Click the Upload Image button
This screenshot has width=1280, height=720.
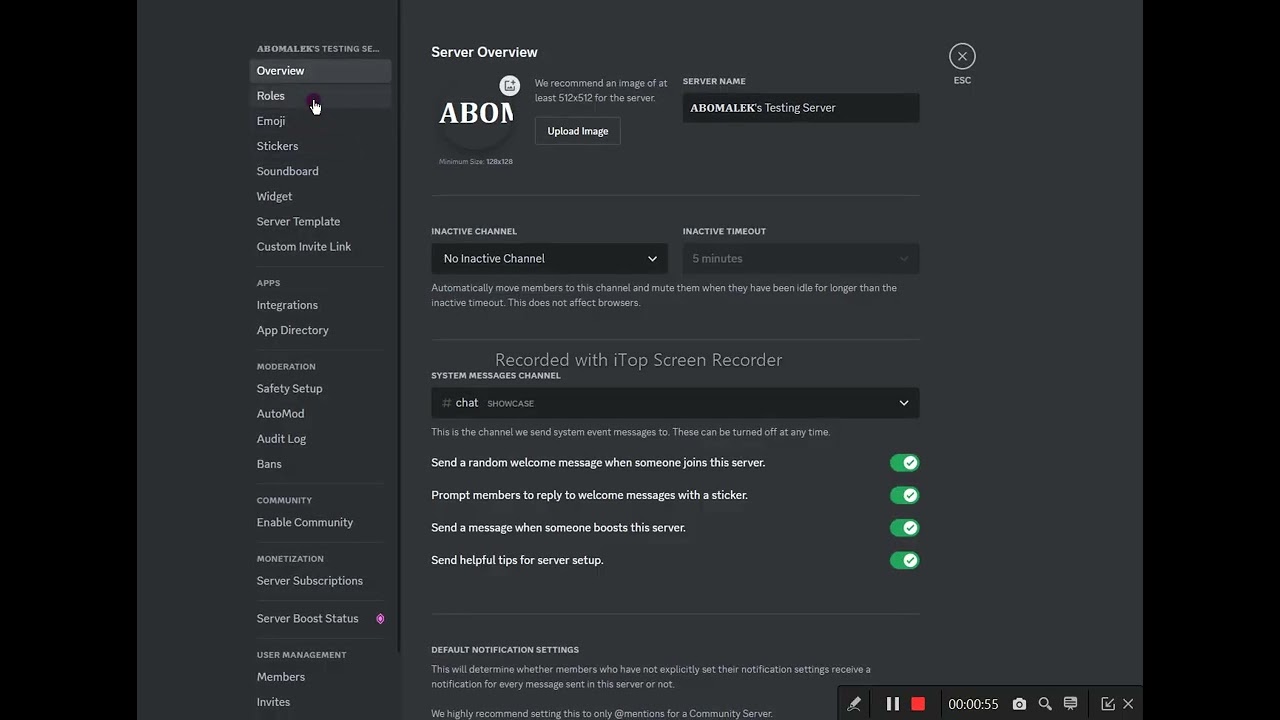point(577,131)
